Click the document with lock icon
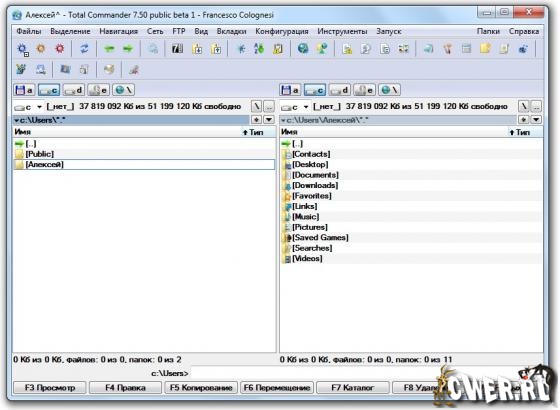The width and height of the screenshot is (560, 410). pyautogui.click(x=347, y=48)
